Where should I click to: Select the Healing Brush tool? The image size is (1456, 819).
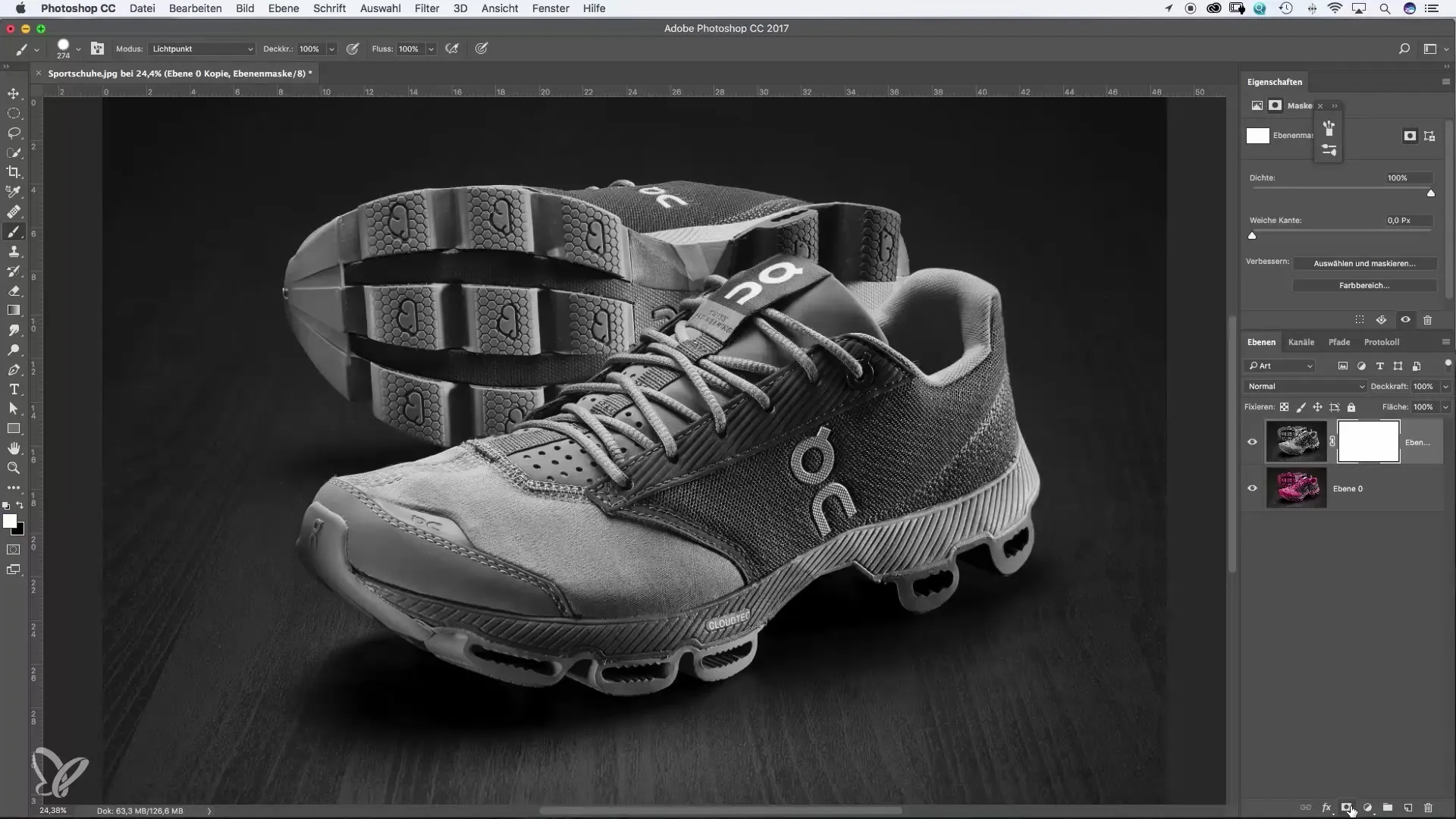click(x=14, y=212)
